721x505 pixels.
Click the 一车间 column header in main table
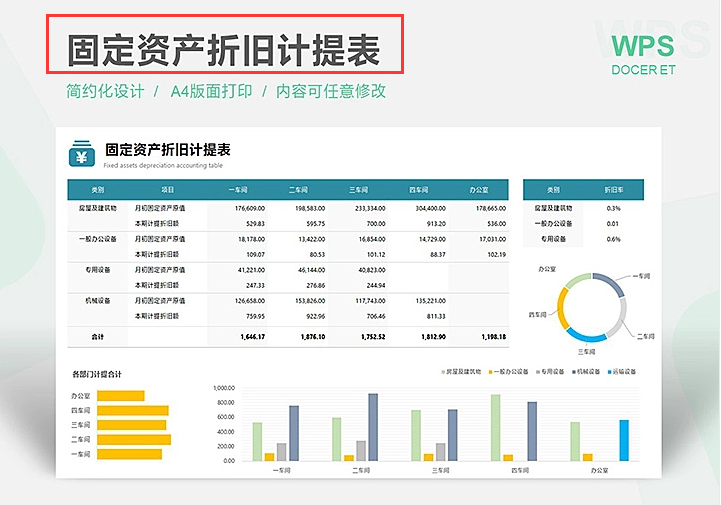(x=238, y=190)
